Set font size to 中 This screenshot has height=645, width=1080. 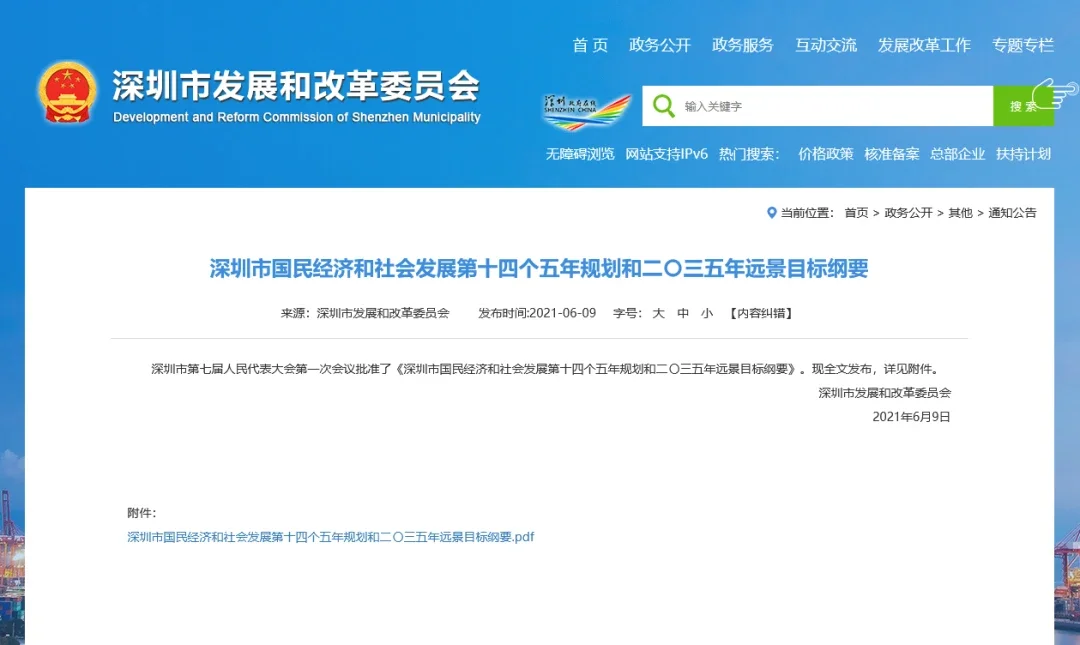pos(683,314)
